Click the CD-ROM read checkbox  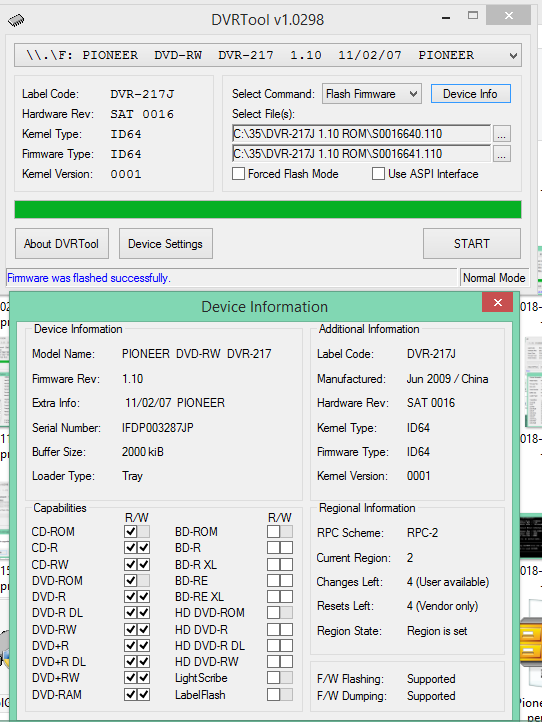pyautogui.click(x=131, y=532)
